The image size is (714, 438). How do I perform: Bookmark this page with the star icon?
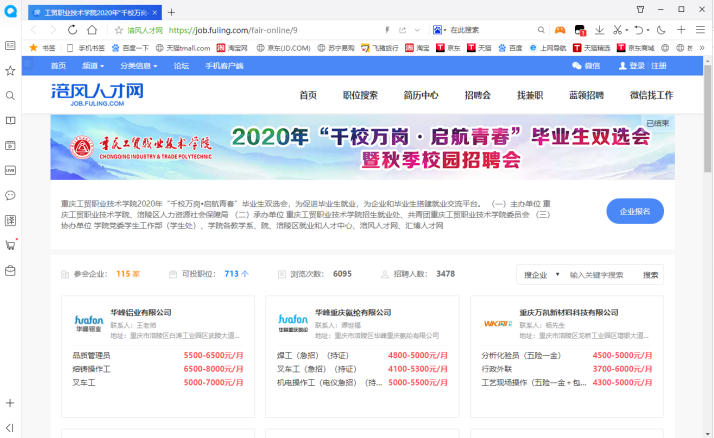(119, 30)
